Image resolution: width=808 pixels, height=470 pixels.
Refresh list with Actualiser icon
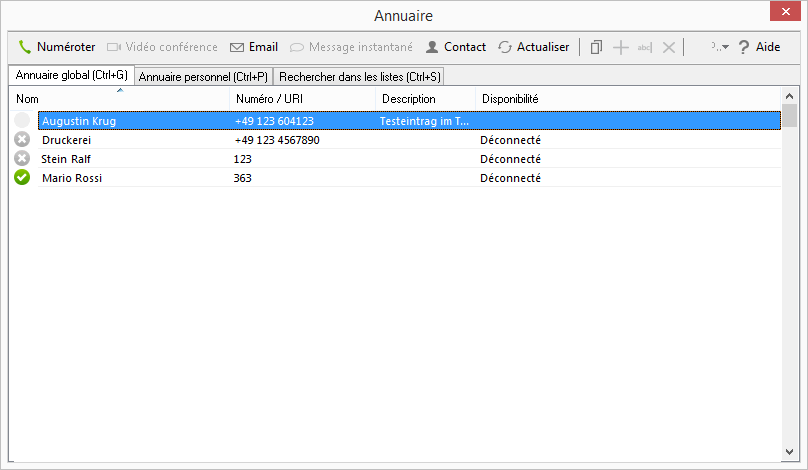tap(505, 47)
